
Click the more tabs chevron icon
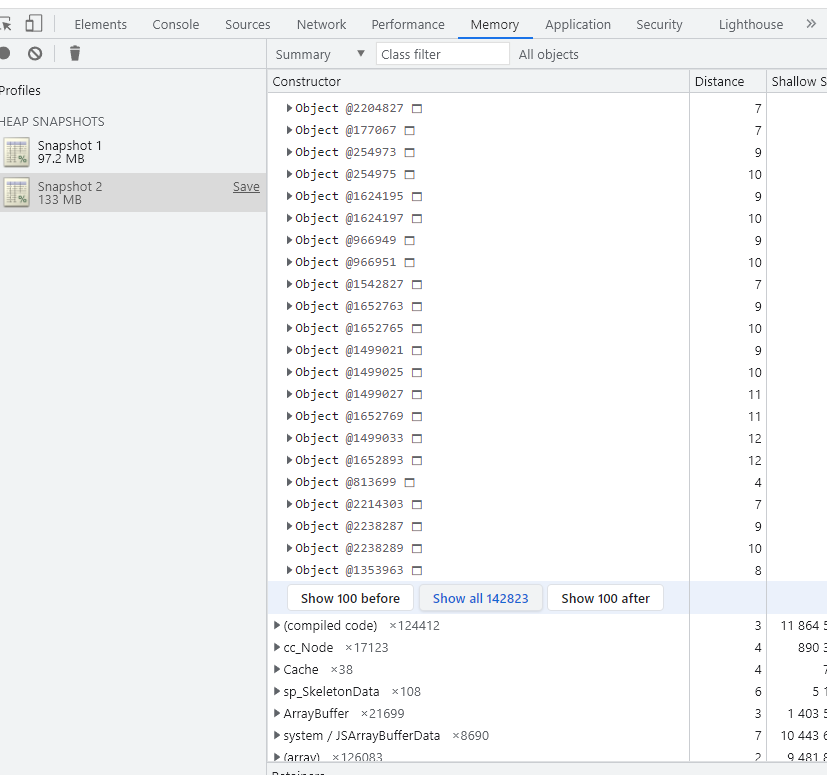pyautogui.click(x=811, y=23)
